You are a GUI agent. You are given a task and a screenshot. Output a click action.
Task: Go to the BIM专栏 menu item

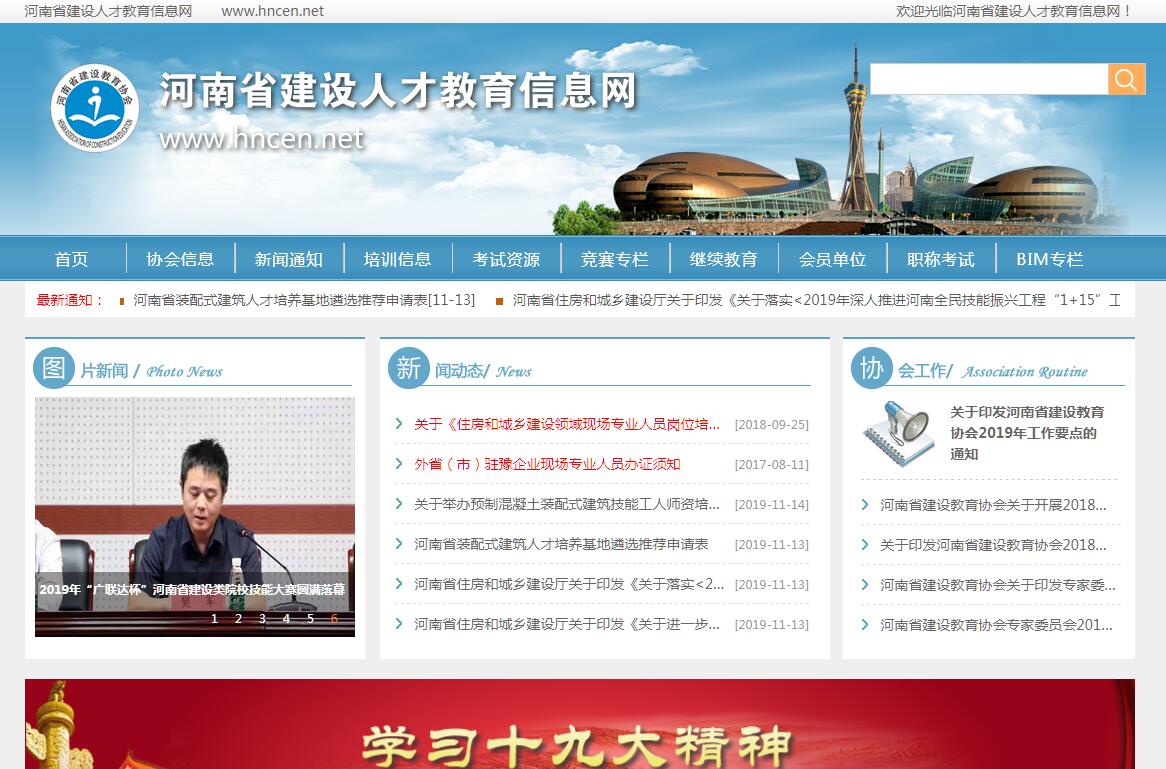pyautogui.click(x=1049, y=259)
